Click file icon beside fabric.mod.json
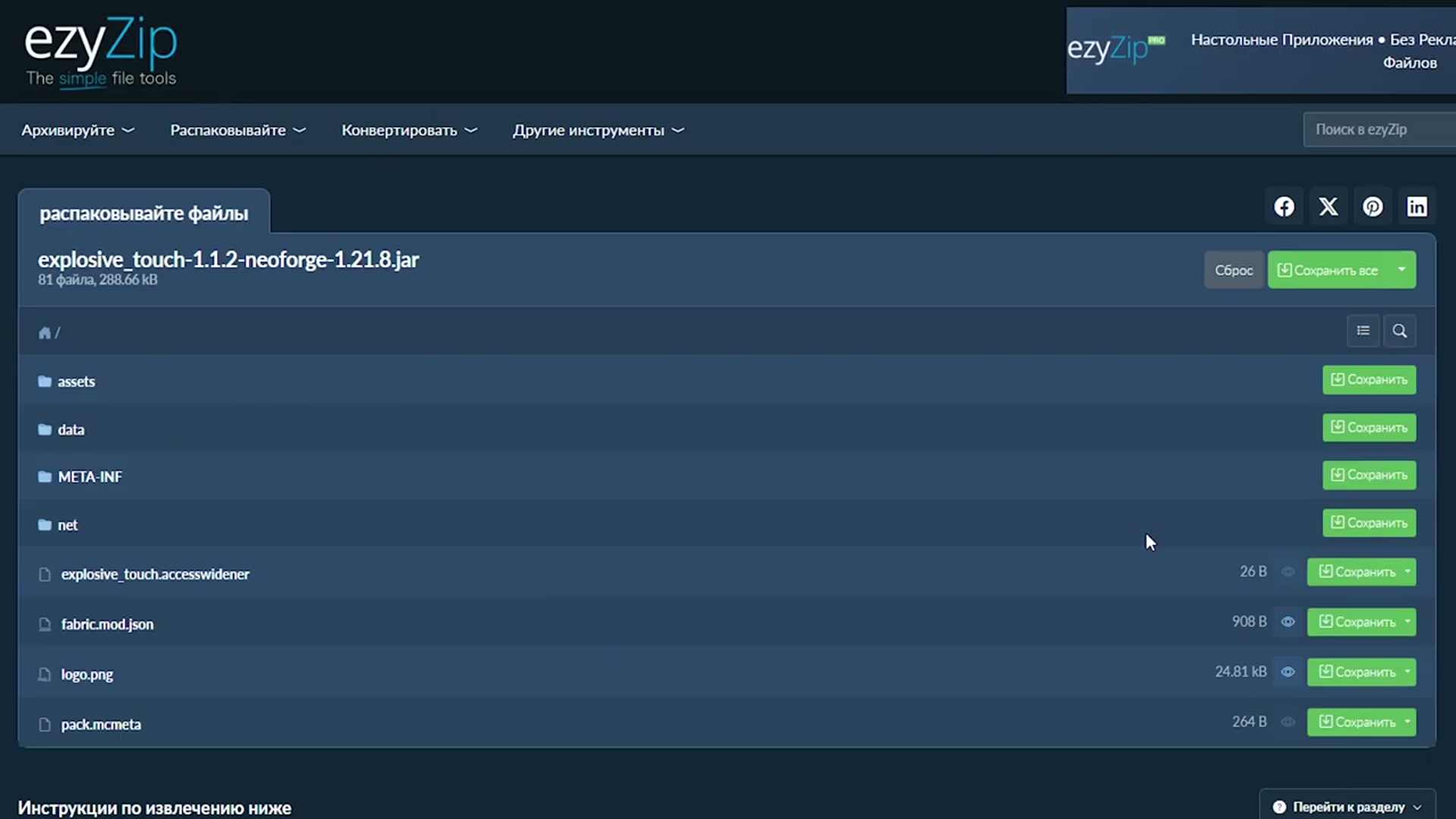Screen dimensions: 1456x819 tap(45, 624)
